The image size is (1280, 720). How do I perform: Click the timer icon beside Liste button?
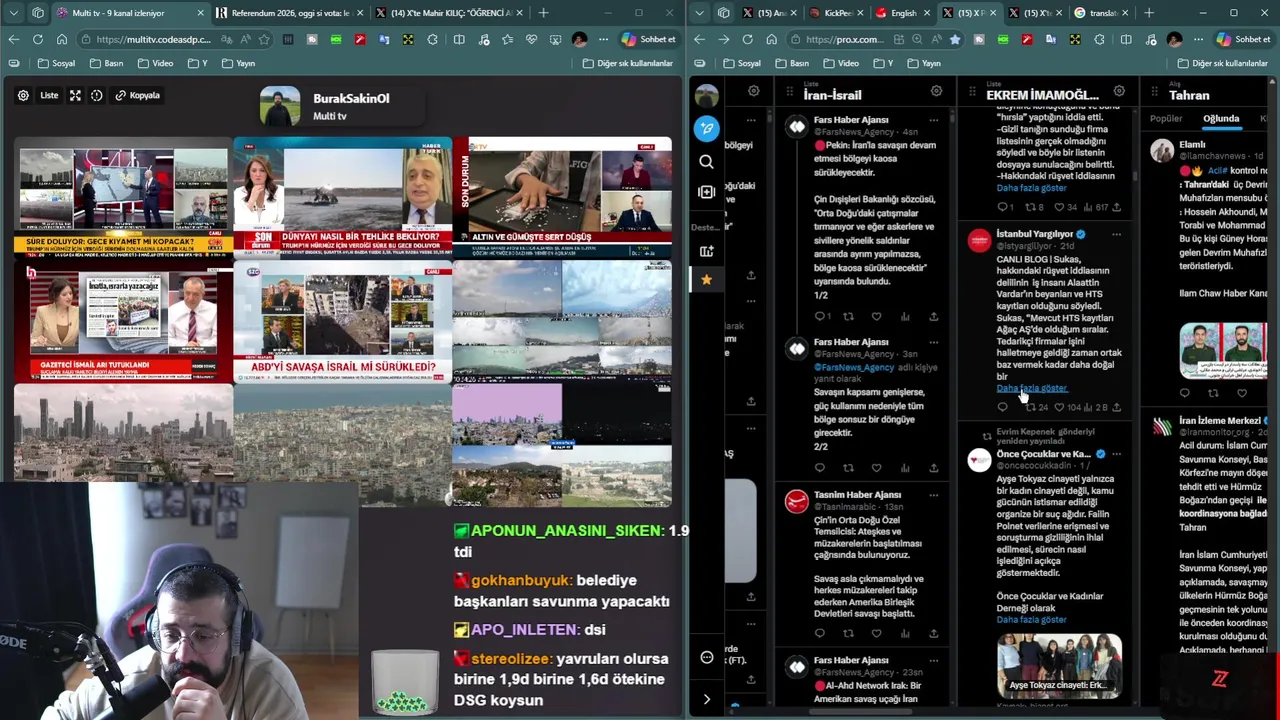click(97, 95)
